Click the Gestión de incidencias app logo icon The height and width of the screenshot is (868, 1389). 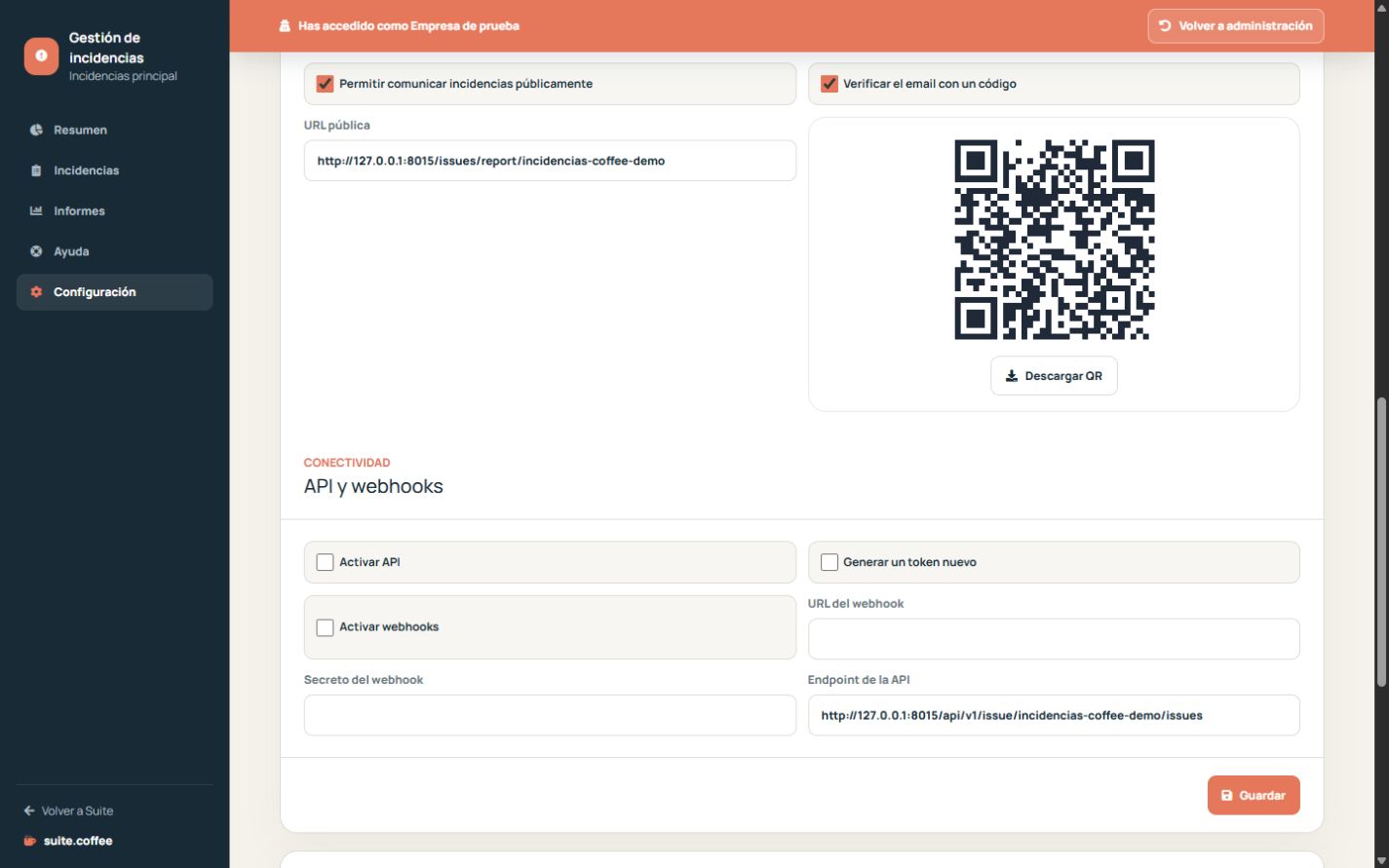(x=41, y=57)
